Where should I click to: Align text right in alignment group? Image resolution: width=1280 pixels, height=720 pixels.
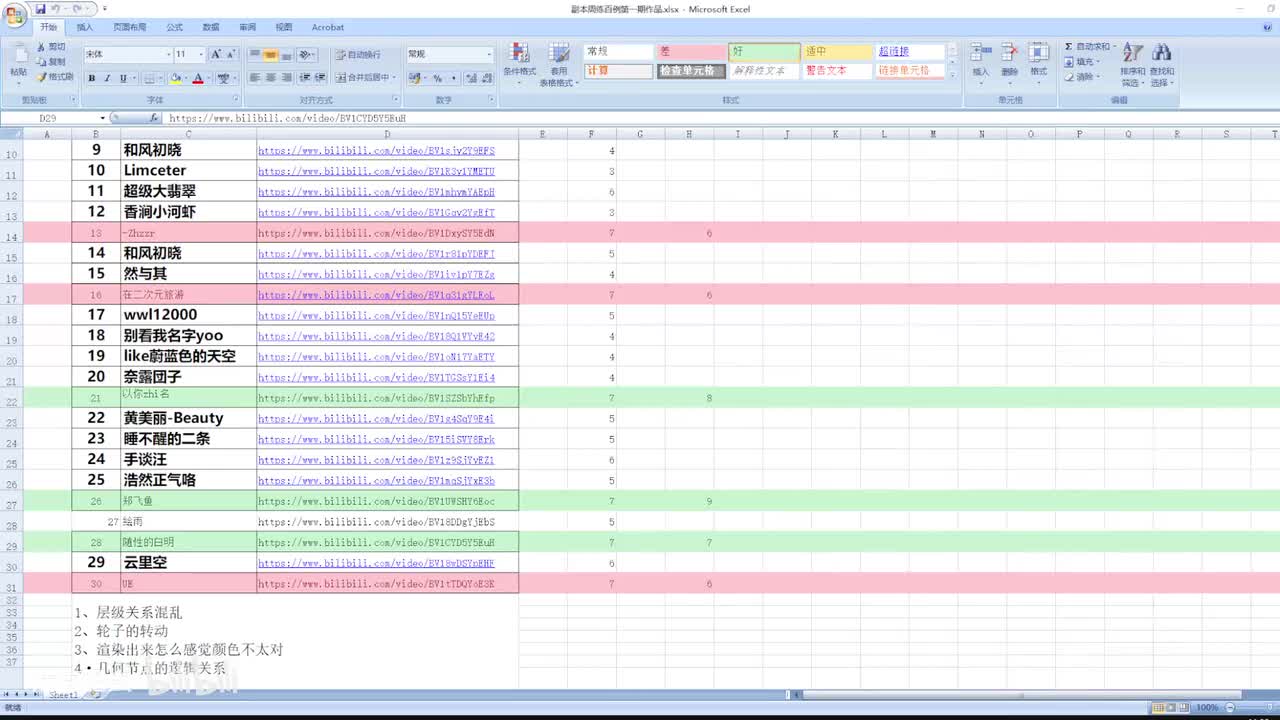[286, 77]
